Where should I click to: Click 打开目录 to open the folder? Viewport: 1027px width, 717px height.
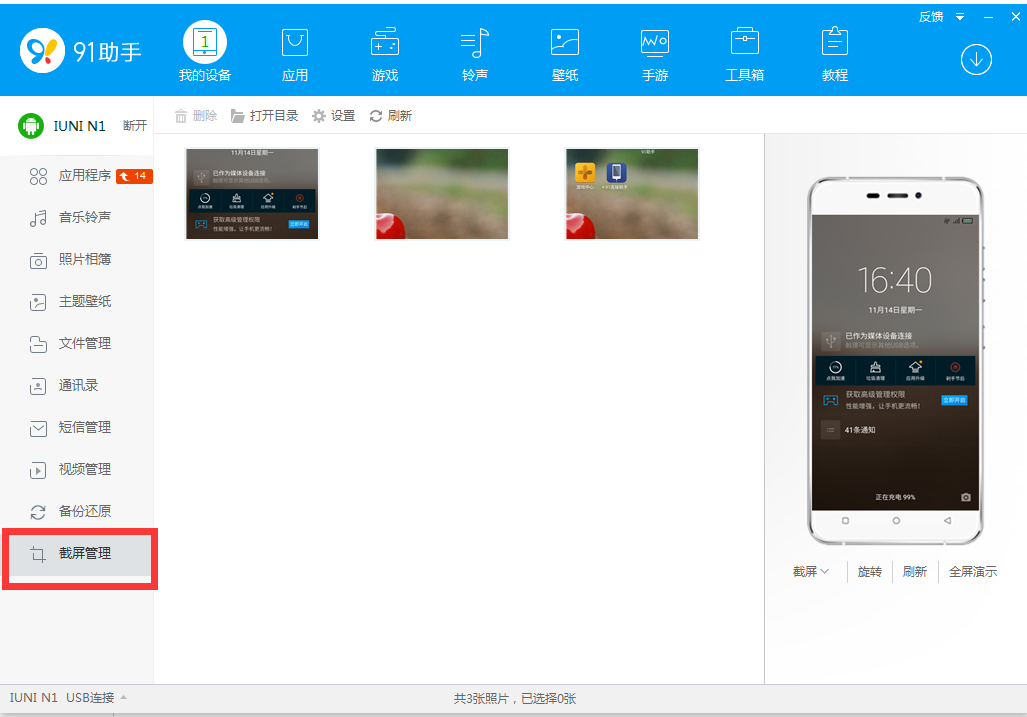click(x=264, y=116)
